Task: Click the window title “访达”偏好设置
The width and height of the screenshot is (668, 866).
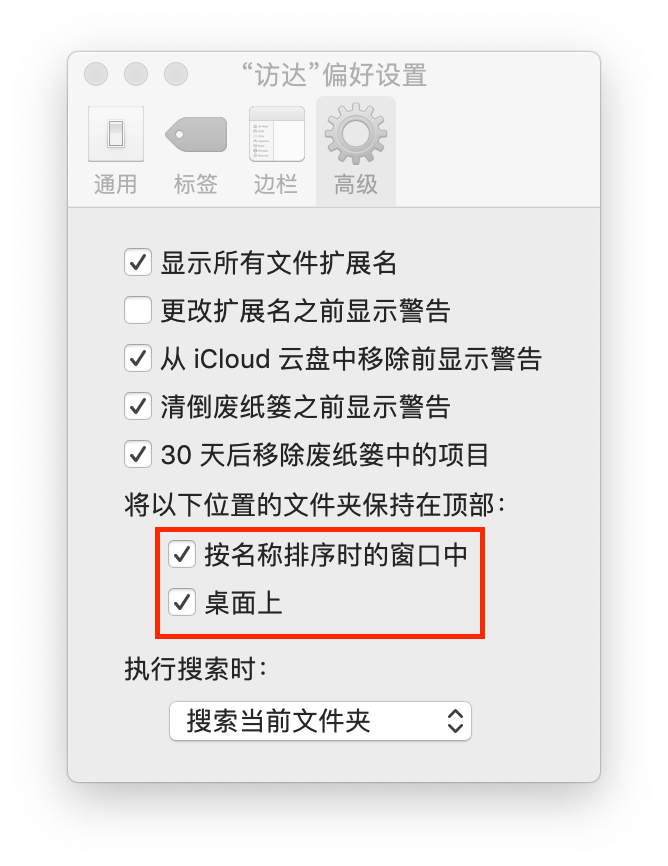Action: (334, 75)
